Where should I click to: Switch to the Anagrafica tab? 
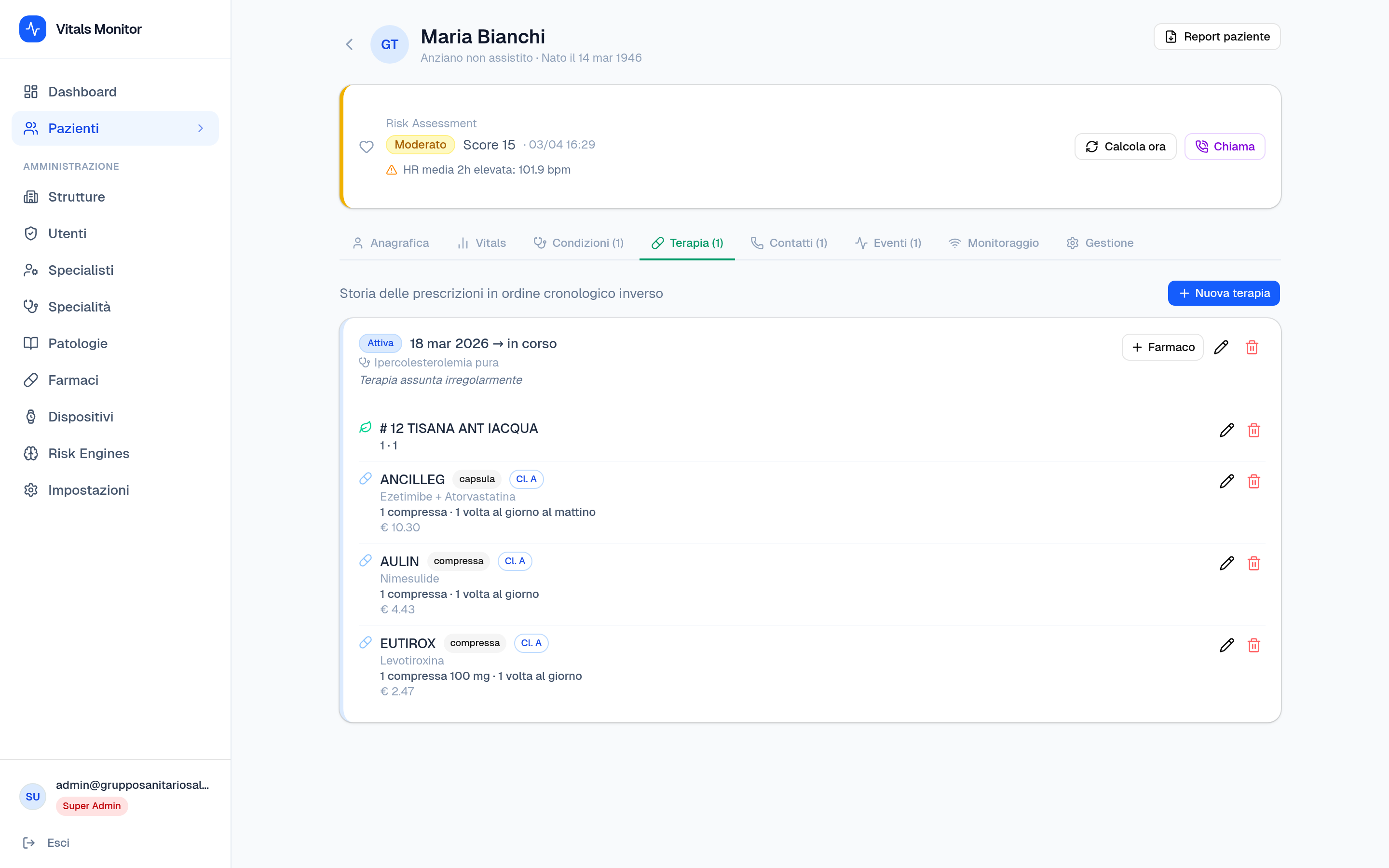[390, 244]
